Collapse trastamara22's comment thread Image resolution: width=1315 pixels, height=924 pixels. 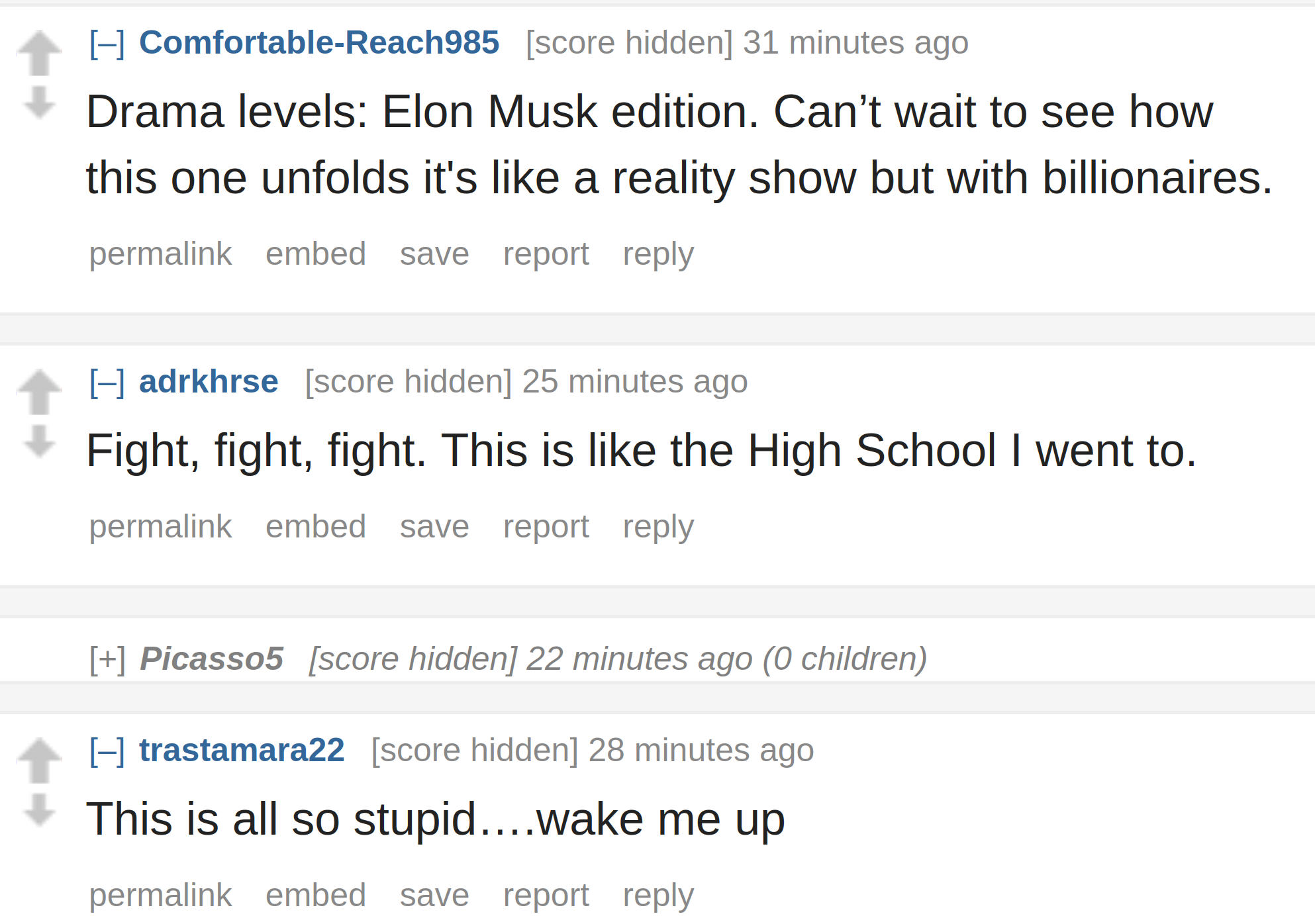[107, 751]
